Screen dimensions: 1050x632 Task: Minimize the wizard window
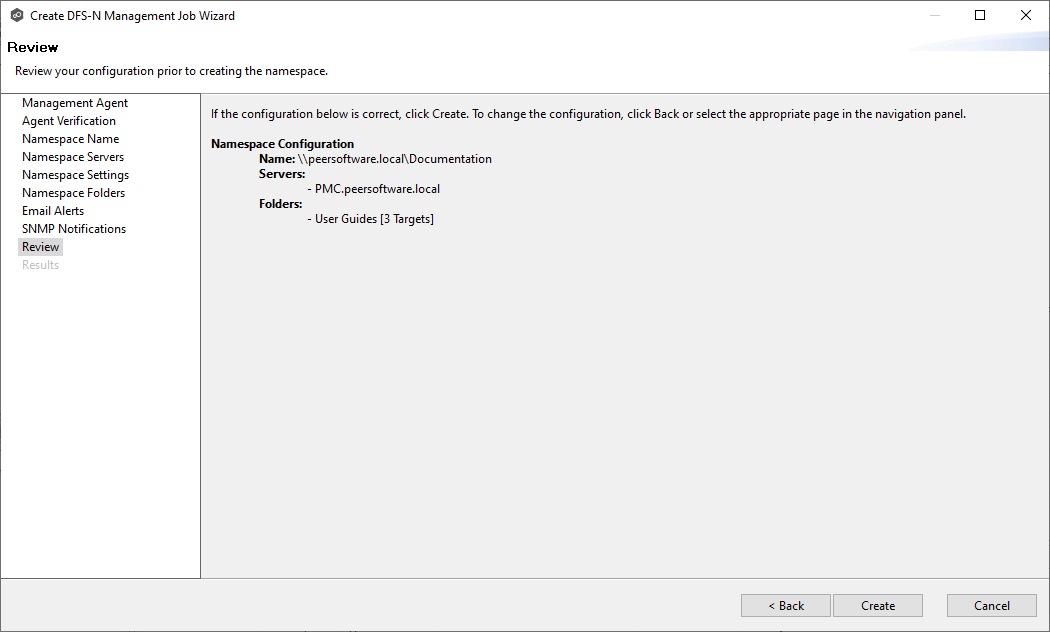[x=934, y=16]
